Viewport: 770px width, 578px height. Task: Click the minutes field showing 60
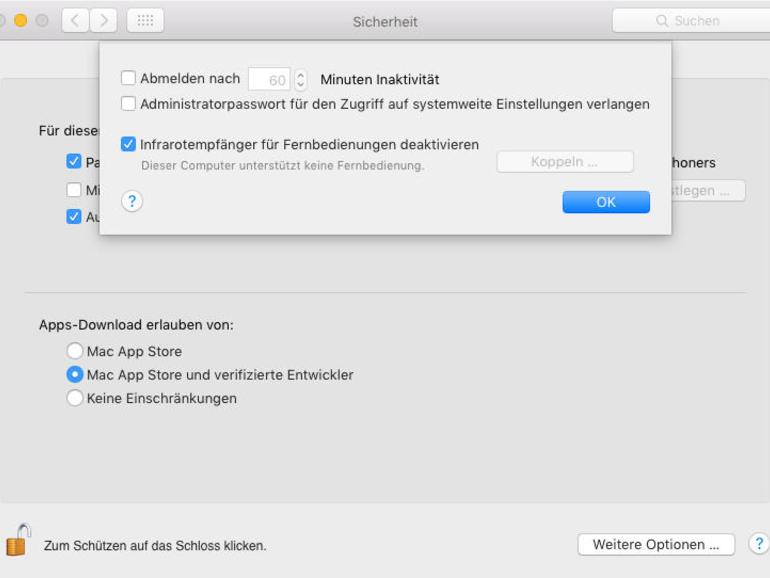point(269,79)
